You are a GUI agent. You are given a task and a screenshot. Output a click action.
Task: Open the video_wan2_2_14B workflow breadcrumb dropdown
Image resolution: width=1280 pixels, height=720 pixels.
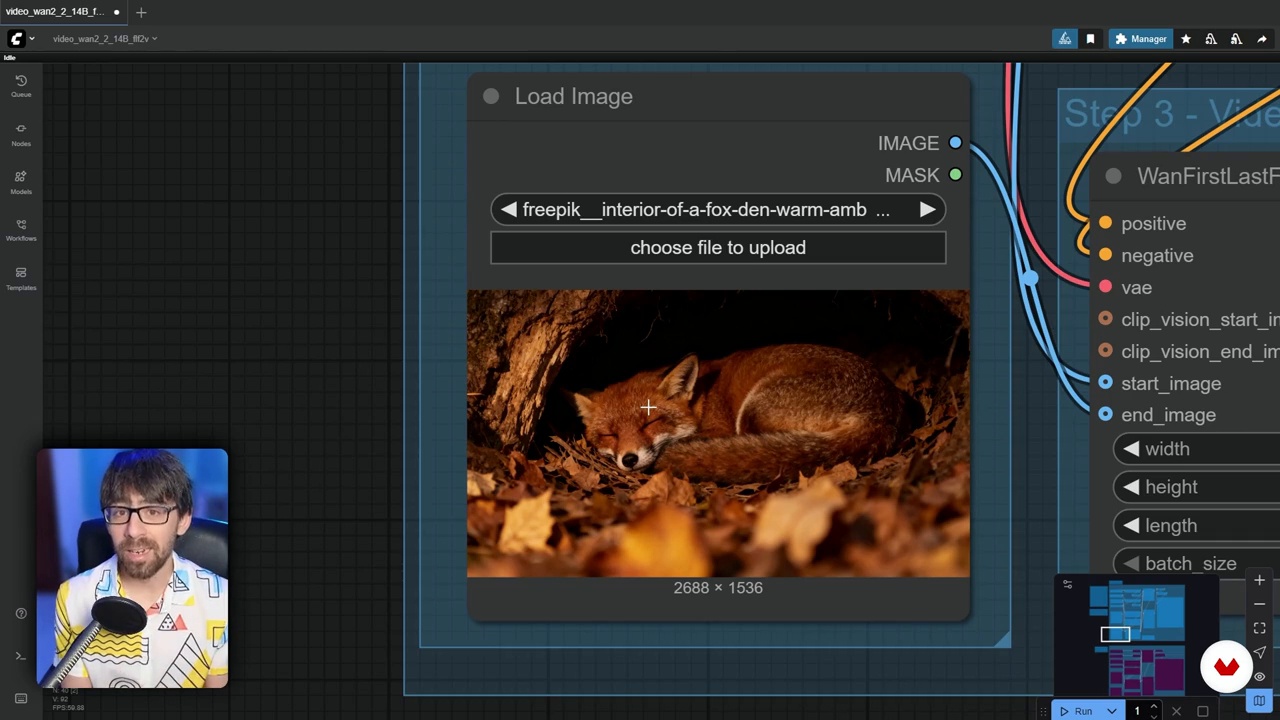click(x=104, y=39)
